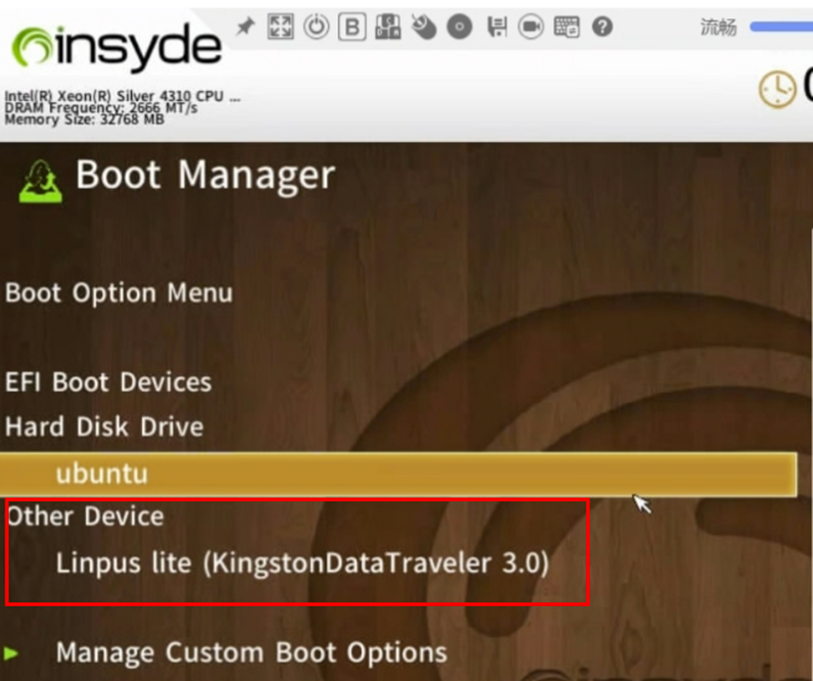813x681 pixels.
Task: Click the pin icon in the KVM toolbar
Action: [245, 26]
